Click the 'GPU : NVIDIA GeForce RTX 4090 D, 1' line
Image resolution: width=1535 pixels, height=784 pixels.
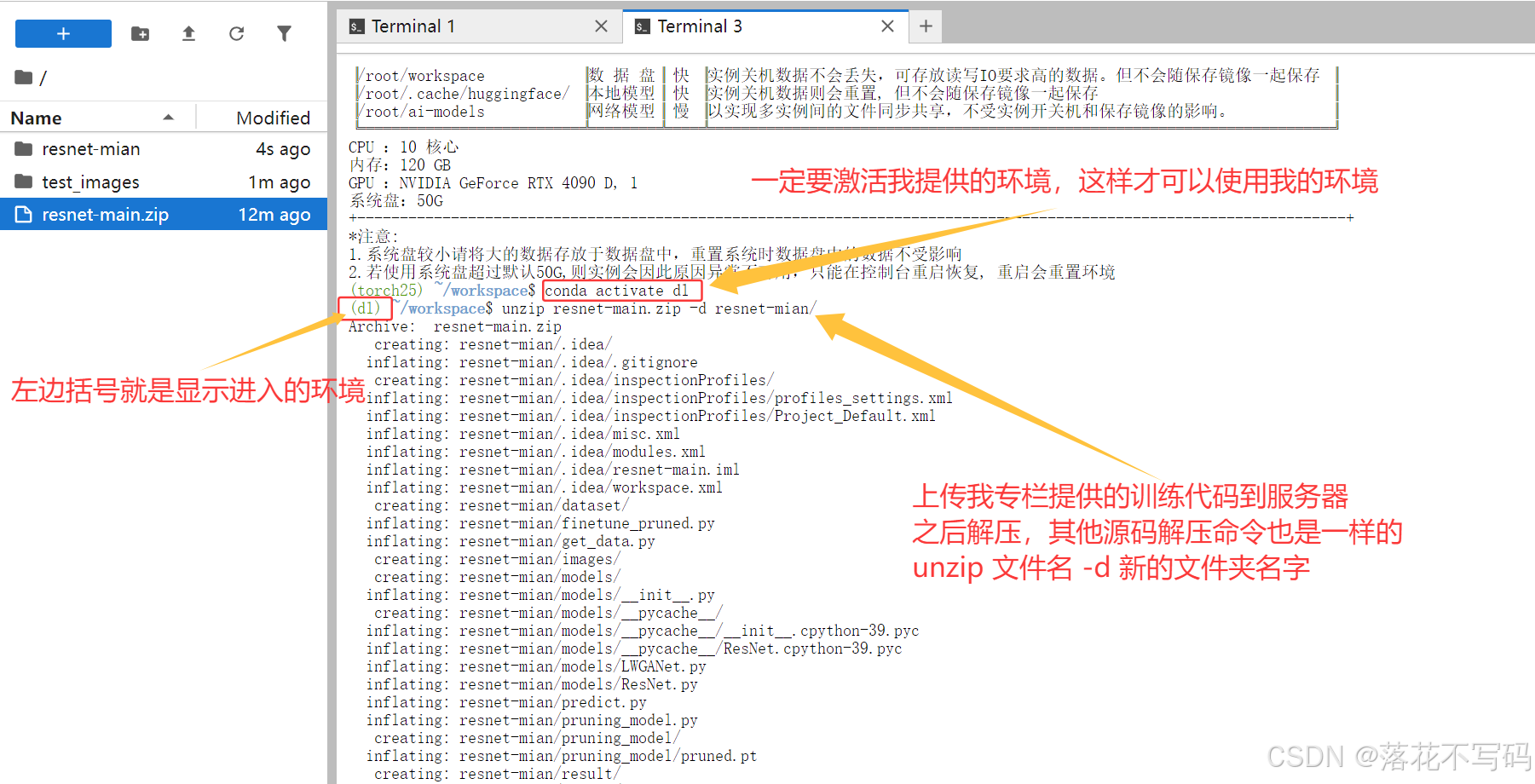click(x=493, y=183)
